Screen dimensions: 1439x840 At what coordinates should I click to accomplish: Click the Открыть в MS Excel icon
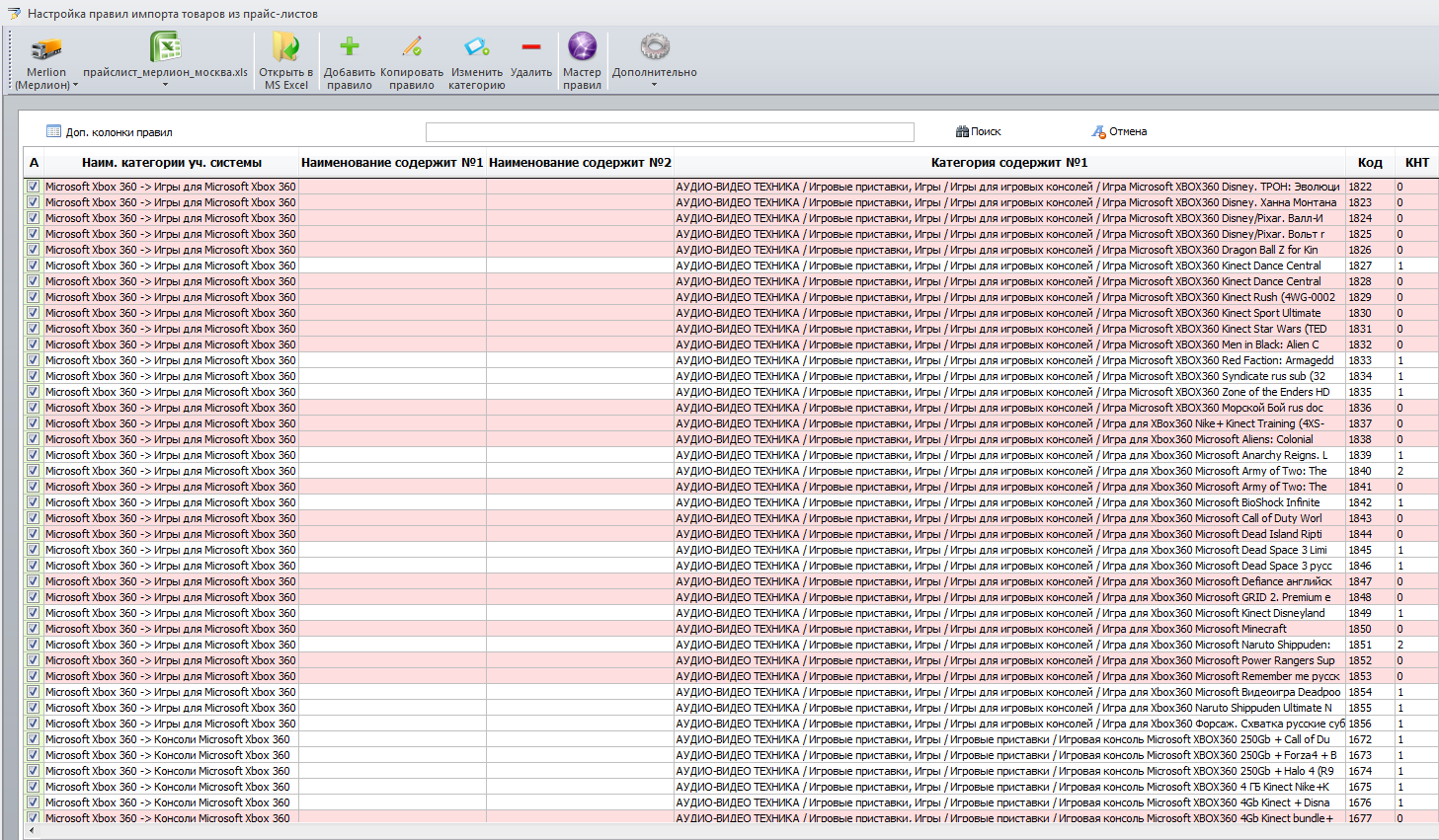point(285,47)
